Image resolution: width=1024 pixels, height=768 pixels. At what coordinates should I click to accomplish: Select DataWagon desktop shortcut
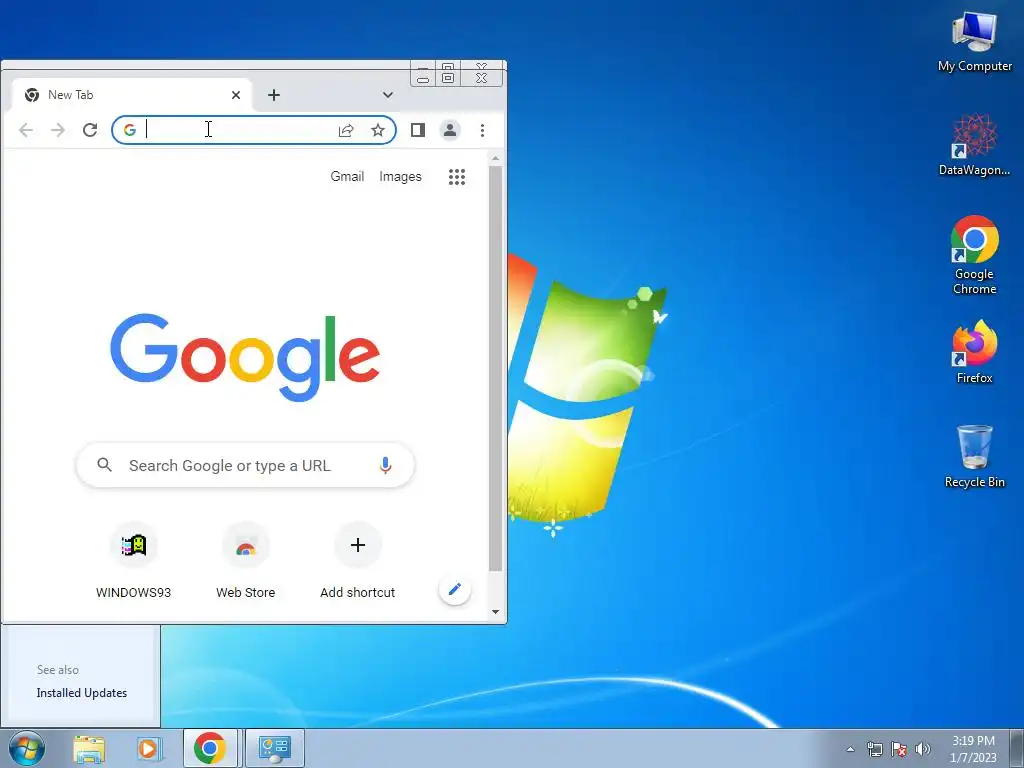coord(974,145)
